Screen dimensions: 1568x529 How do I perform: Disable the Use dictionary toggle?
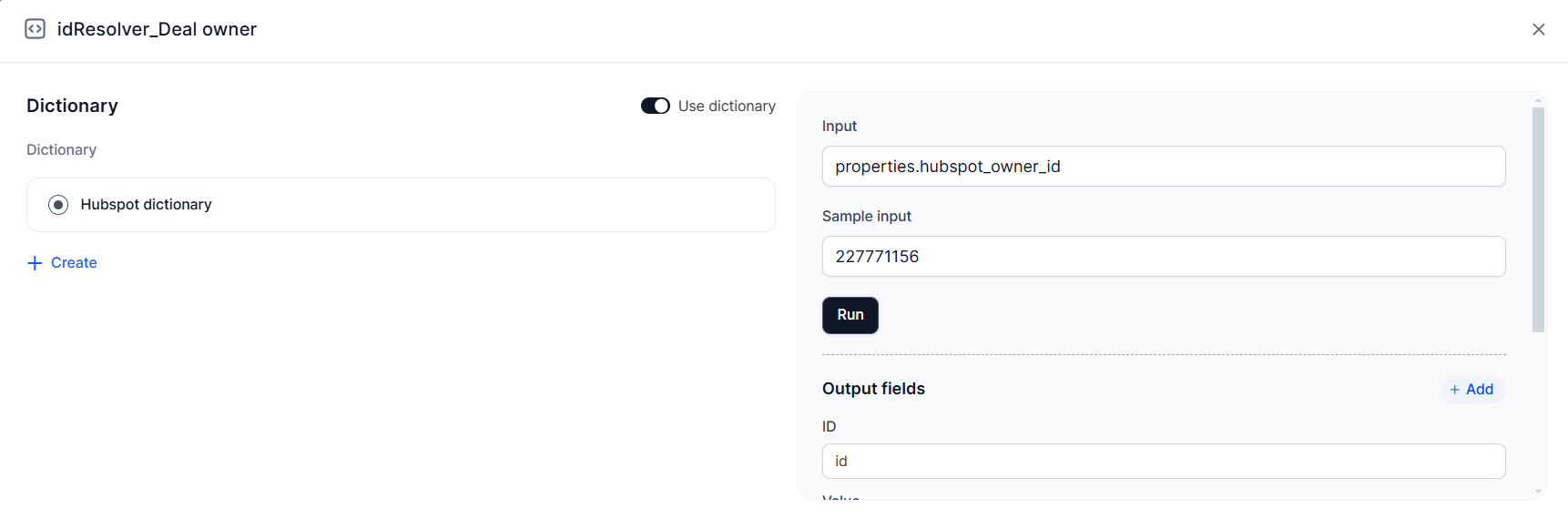(x=655, y=106)
